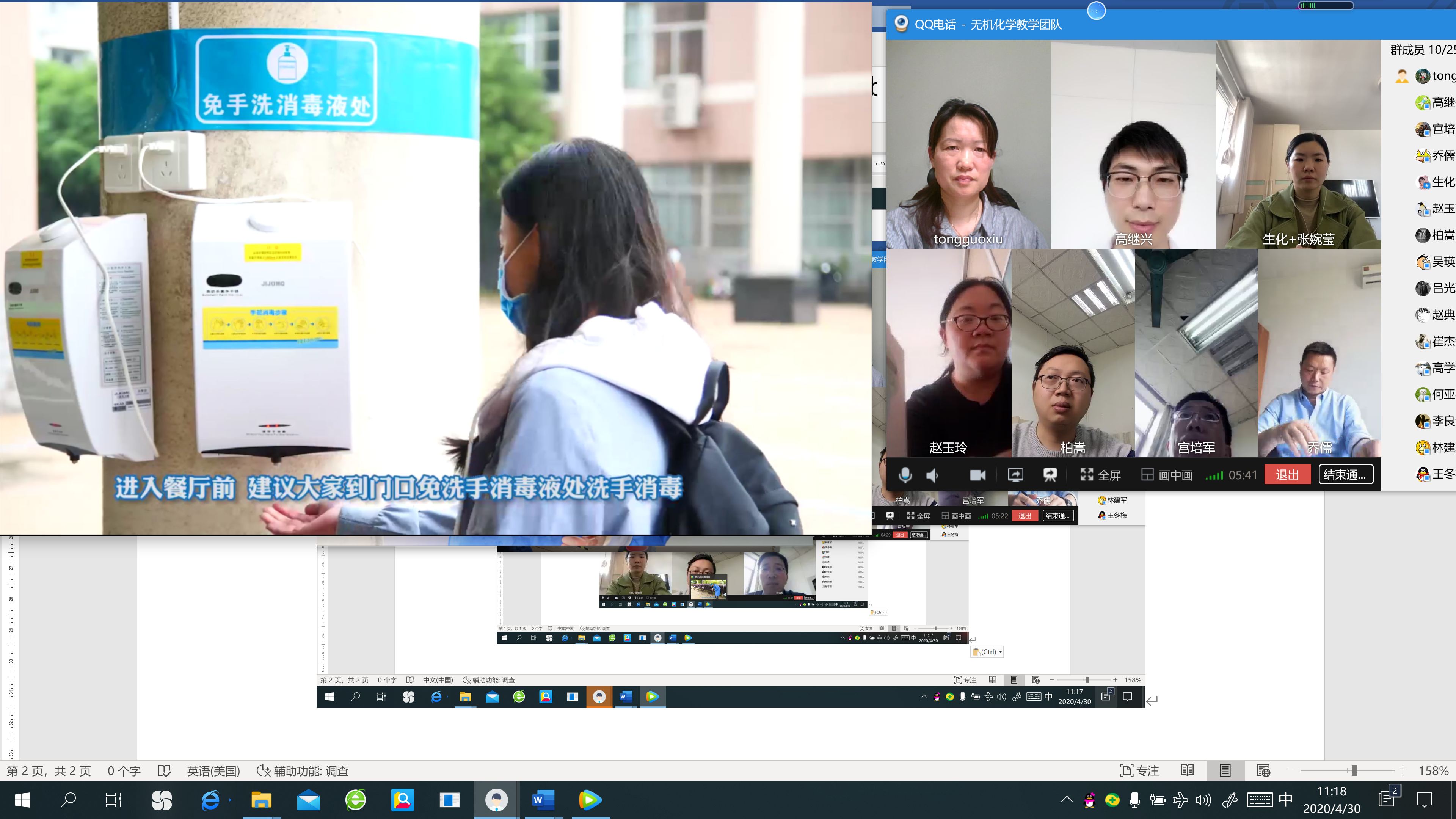Image resolution: width=1456 pixels, height=819 pixels.
Task: Open Windows Start menu
Action: point(23,800)
